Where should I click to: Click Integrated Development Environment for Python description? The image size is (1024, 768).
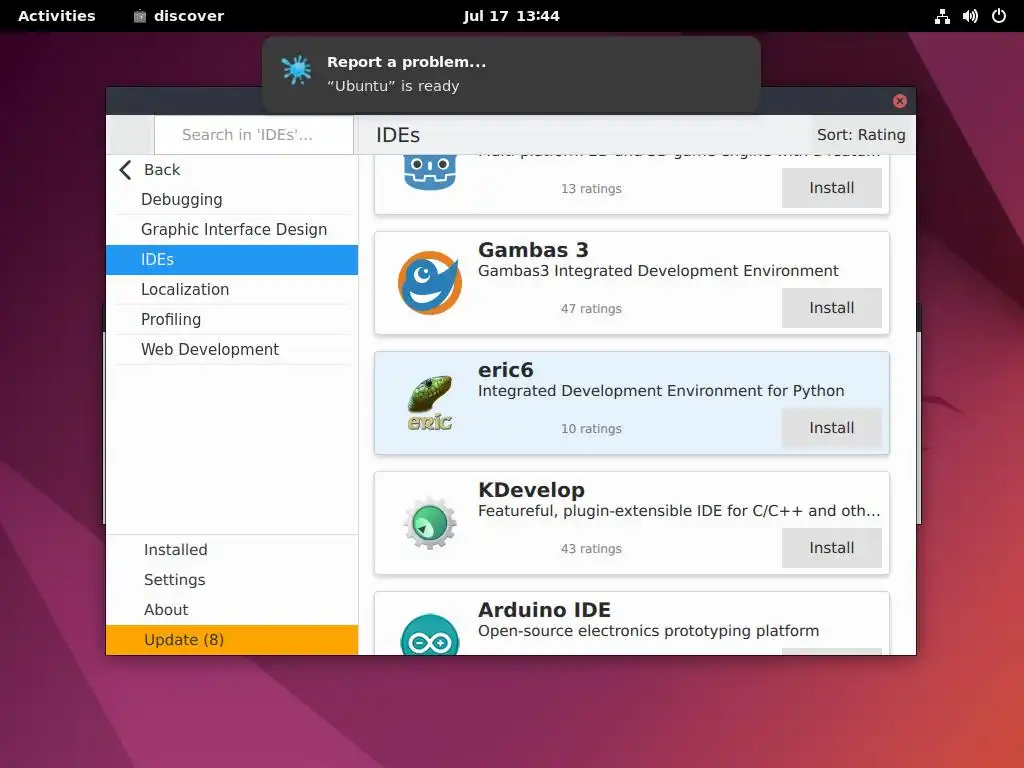pos(661,391)
